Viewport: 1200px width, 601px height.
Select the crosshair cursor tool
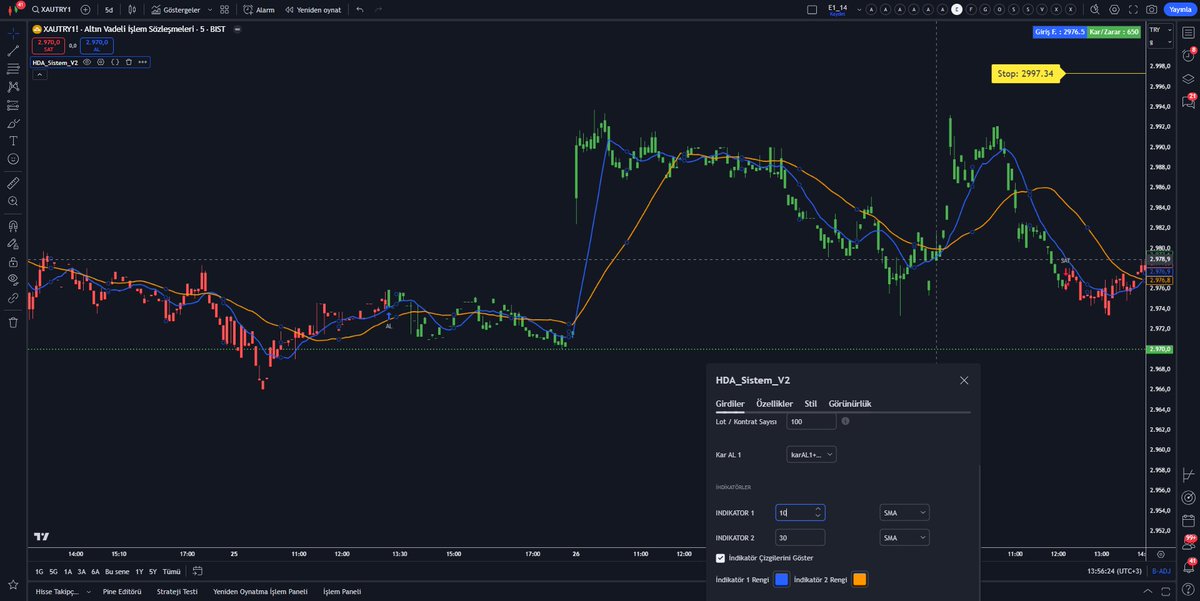(13, 32)
